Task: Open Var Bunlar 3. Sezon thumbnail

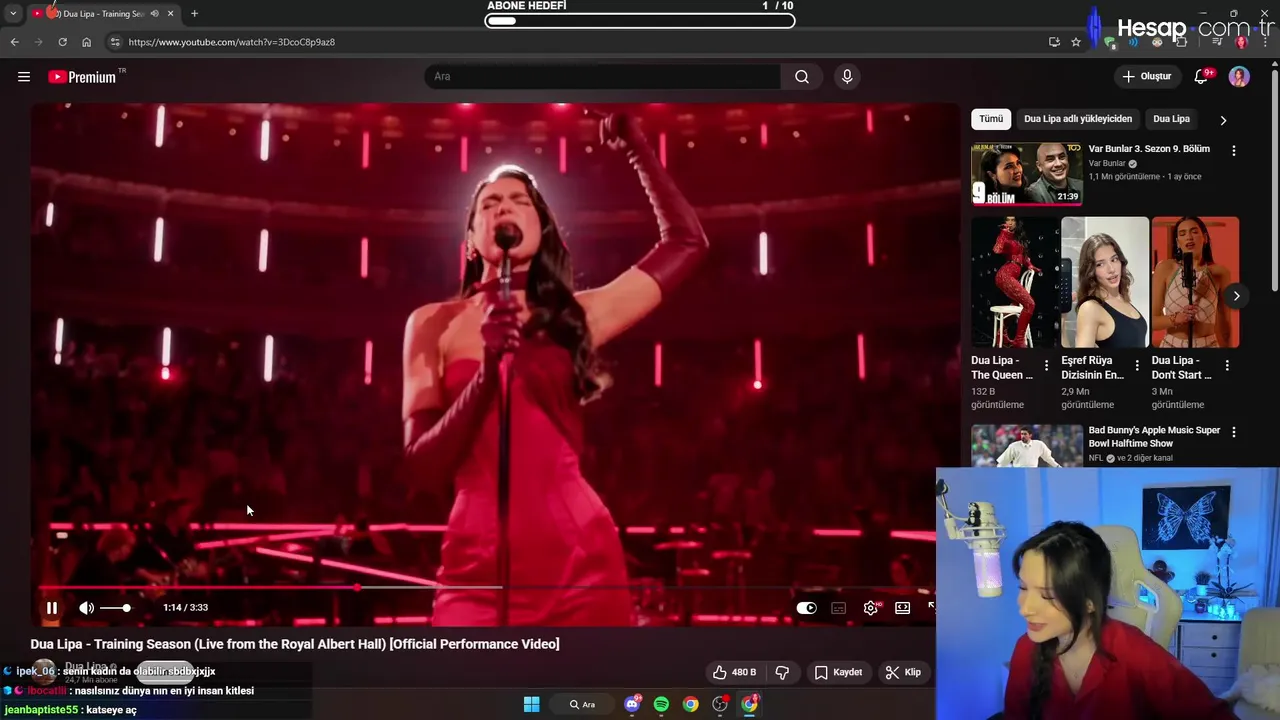Action: 1027,174
